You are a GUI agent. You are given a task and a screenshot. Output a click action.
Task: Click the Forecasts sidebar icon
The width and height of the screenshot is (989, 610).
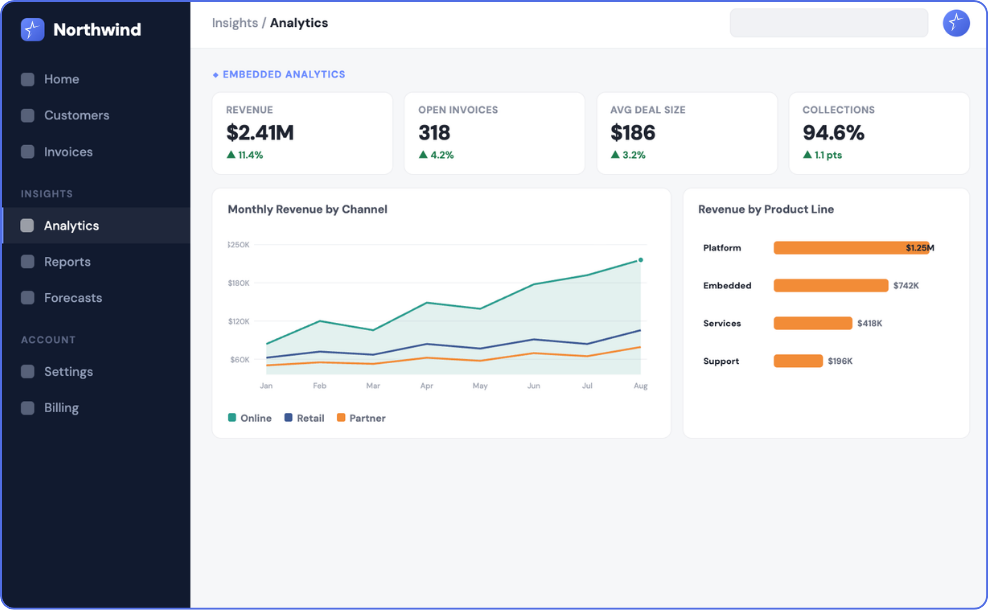point(28,298)
